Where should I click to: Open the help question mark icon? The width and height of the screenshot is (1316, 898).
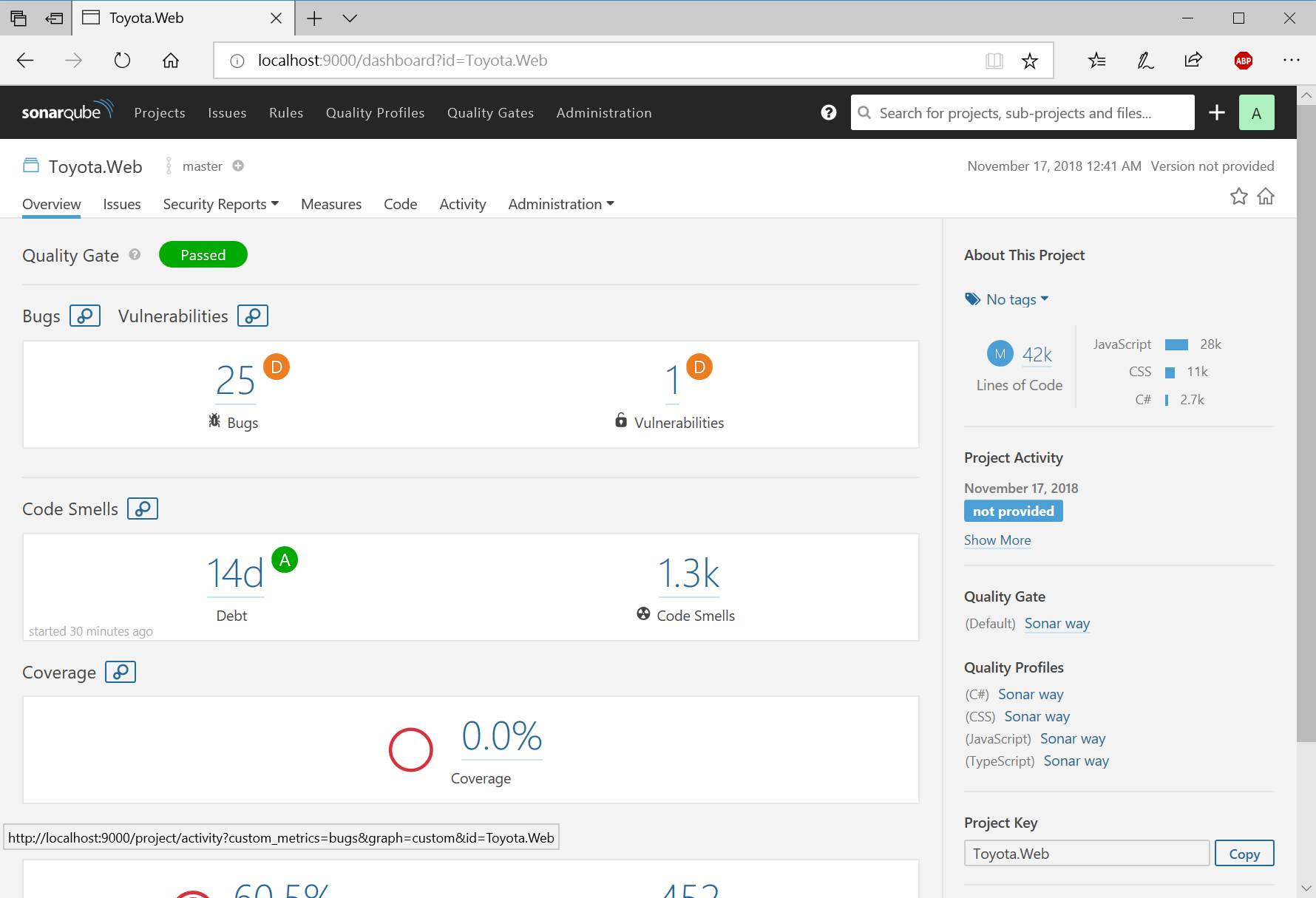point(829,112)
